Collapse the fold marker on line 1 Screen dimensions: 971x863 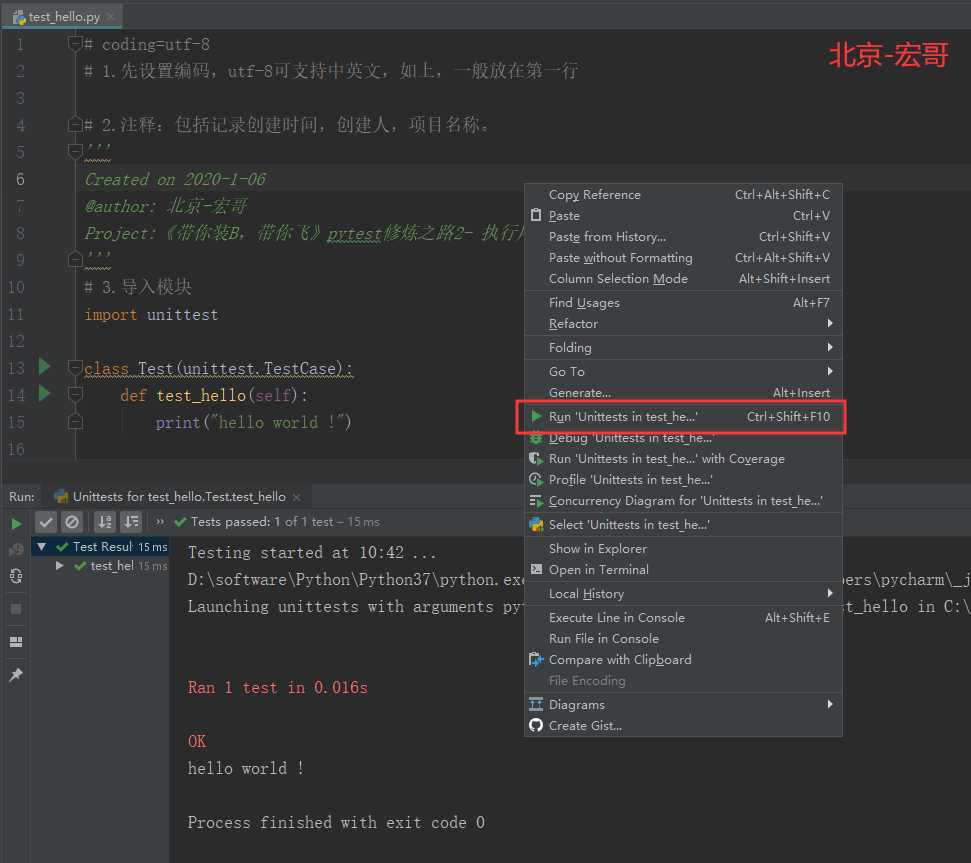pos(74,43)
